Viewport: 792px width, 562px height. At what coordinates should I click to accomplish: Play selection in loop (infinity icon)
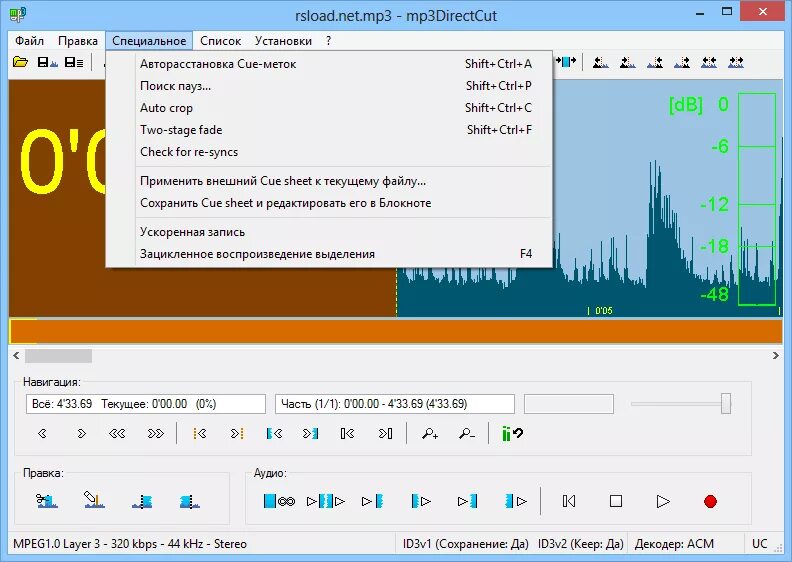click(x=279, y=501)
